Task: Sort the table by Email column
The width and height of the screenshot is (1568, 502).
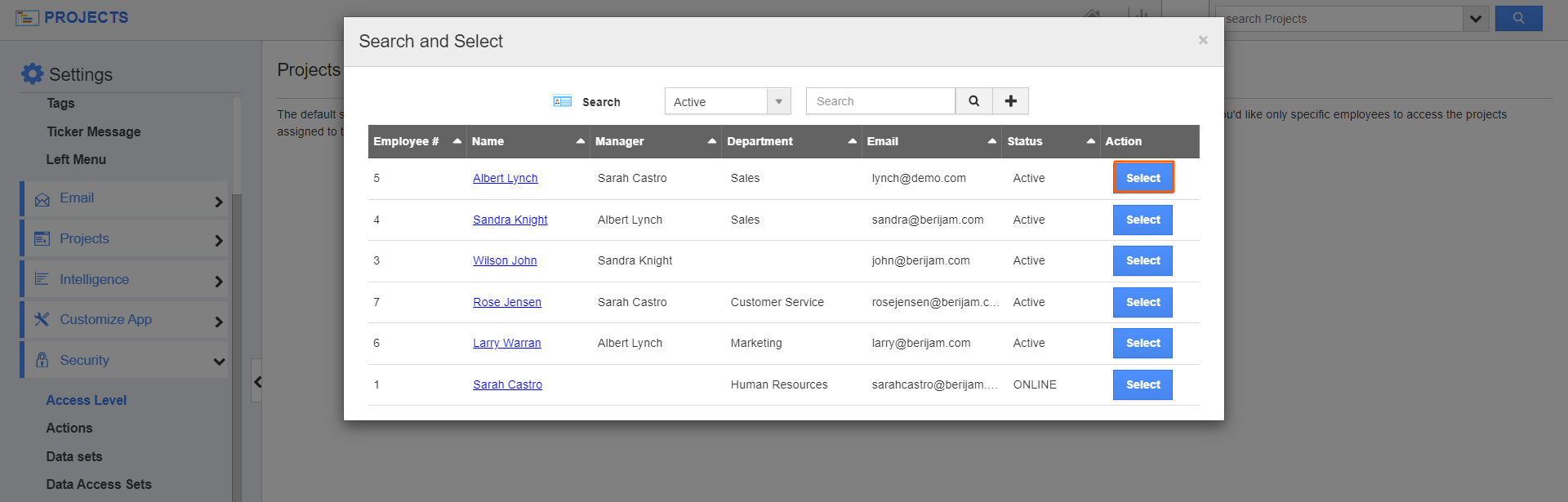Action: (x=991, y=141)
